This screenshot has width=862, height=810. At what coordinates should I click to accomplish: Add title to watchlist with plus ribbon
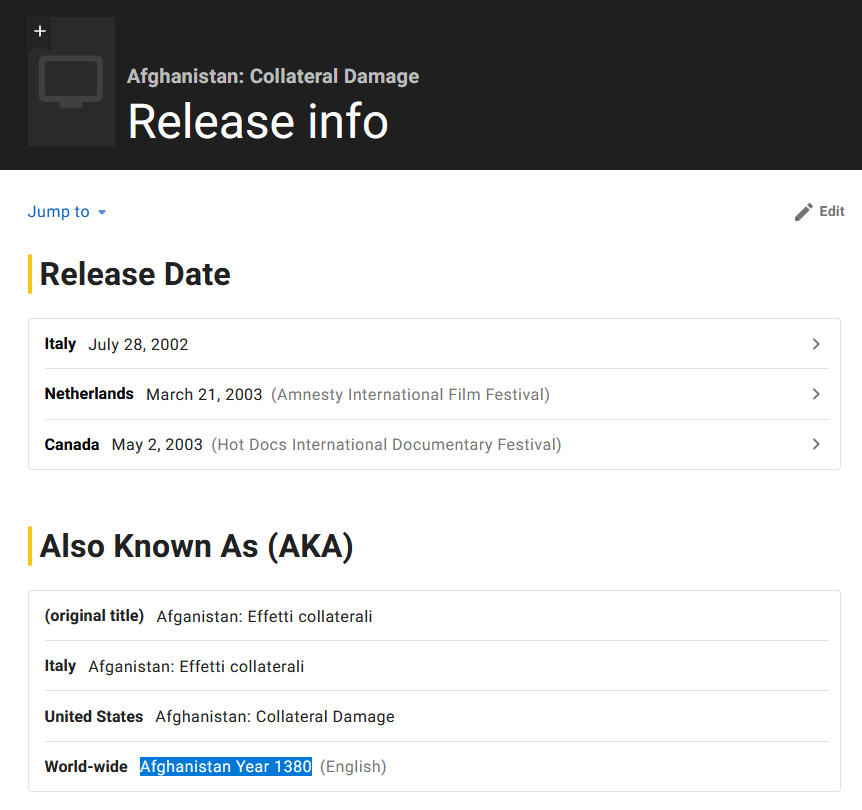(40, 32)
